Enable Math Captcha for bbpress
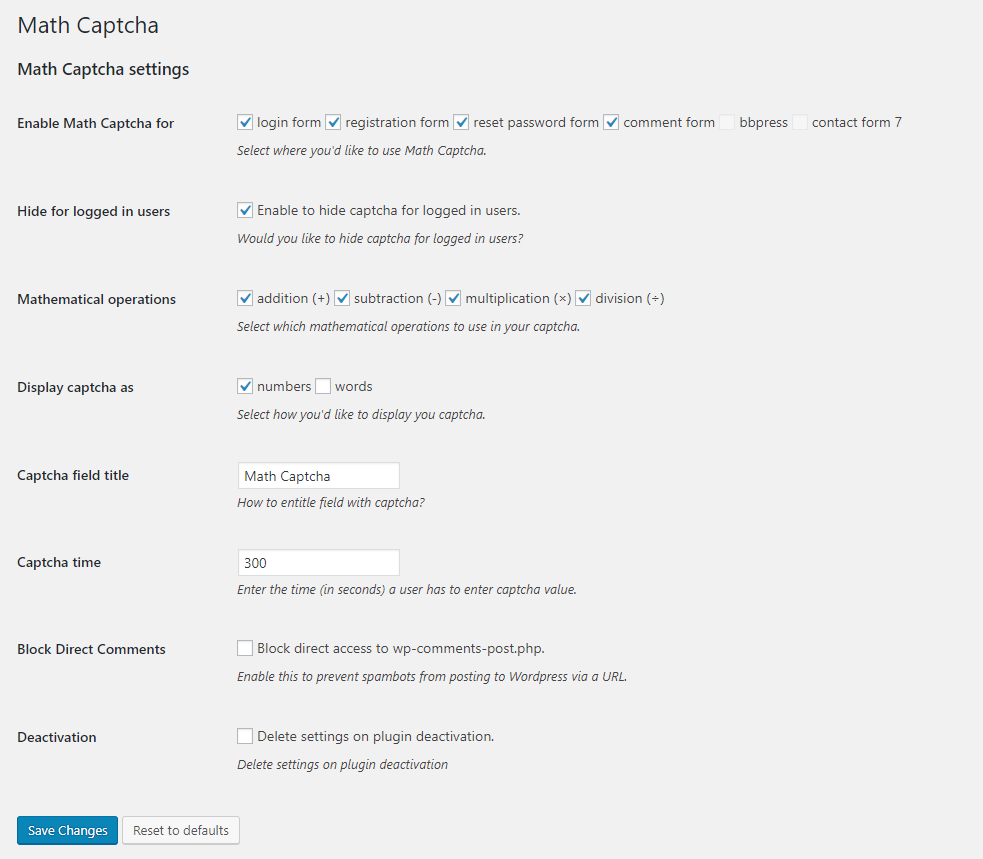This screenshot has width=983, height=859. pyautogui.click(x=727, y=122)
